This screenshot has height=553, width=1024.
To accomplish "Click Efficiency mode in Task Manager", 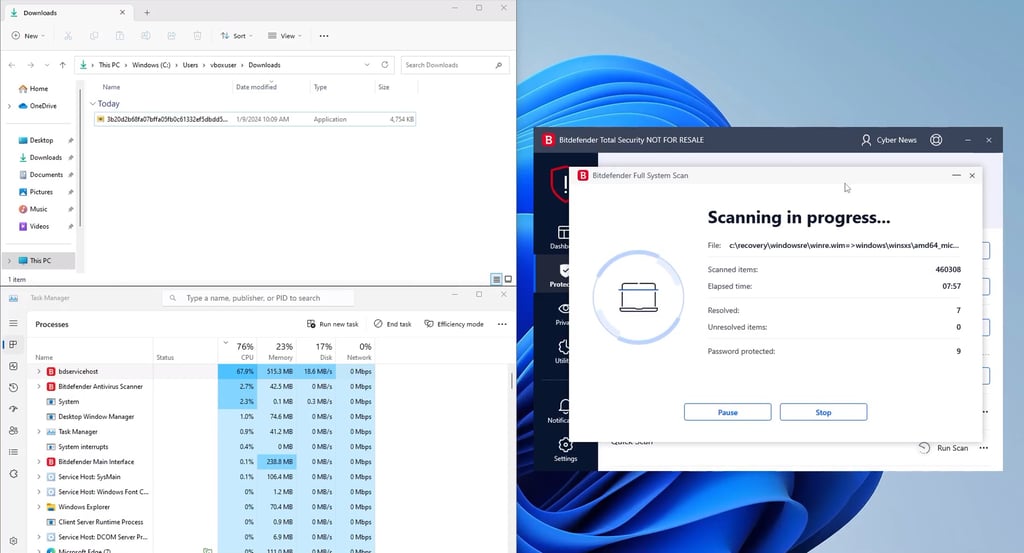I will (454, 324).
